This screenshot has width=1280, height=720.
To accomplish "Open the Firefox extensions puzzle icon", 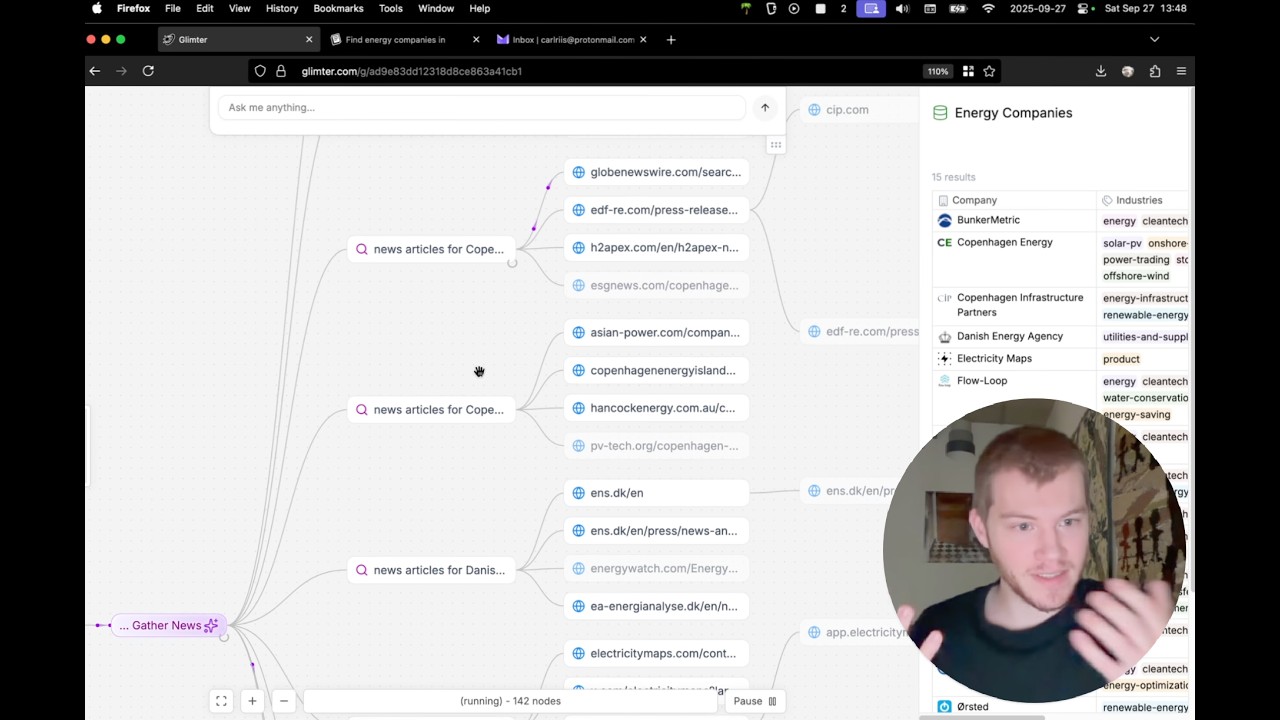I will tap(1155, 71).
